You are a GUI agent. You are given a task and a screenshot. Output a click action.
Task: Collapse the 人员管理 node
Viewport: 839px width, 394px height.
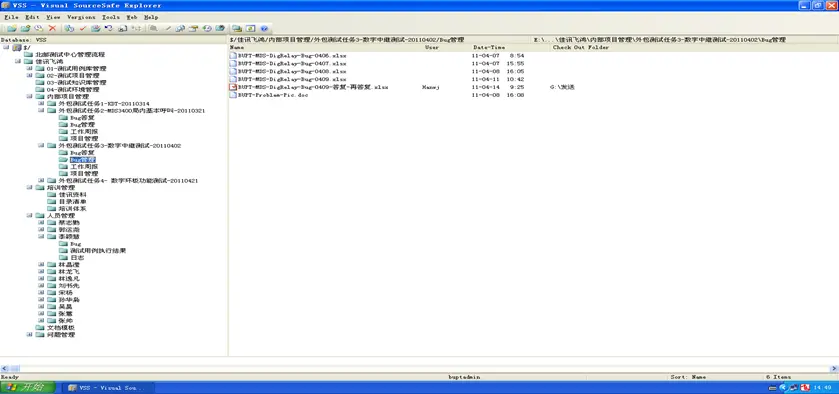[29, 215]
